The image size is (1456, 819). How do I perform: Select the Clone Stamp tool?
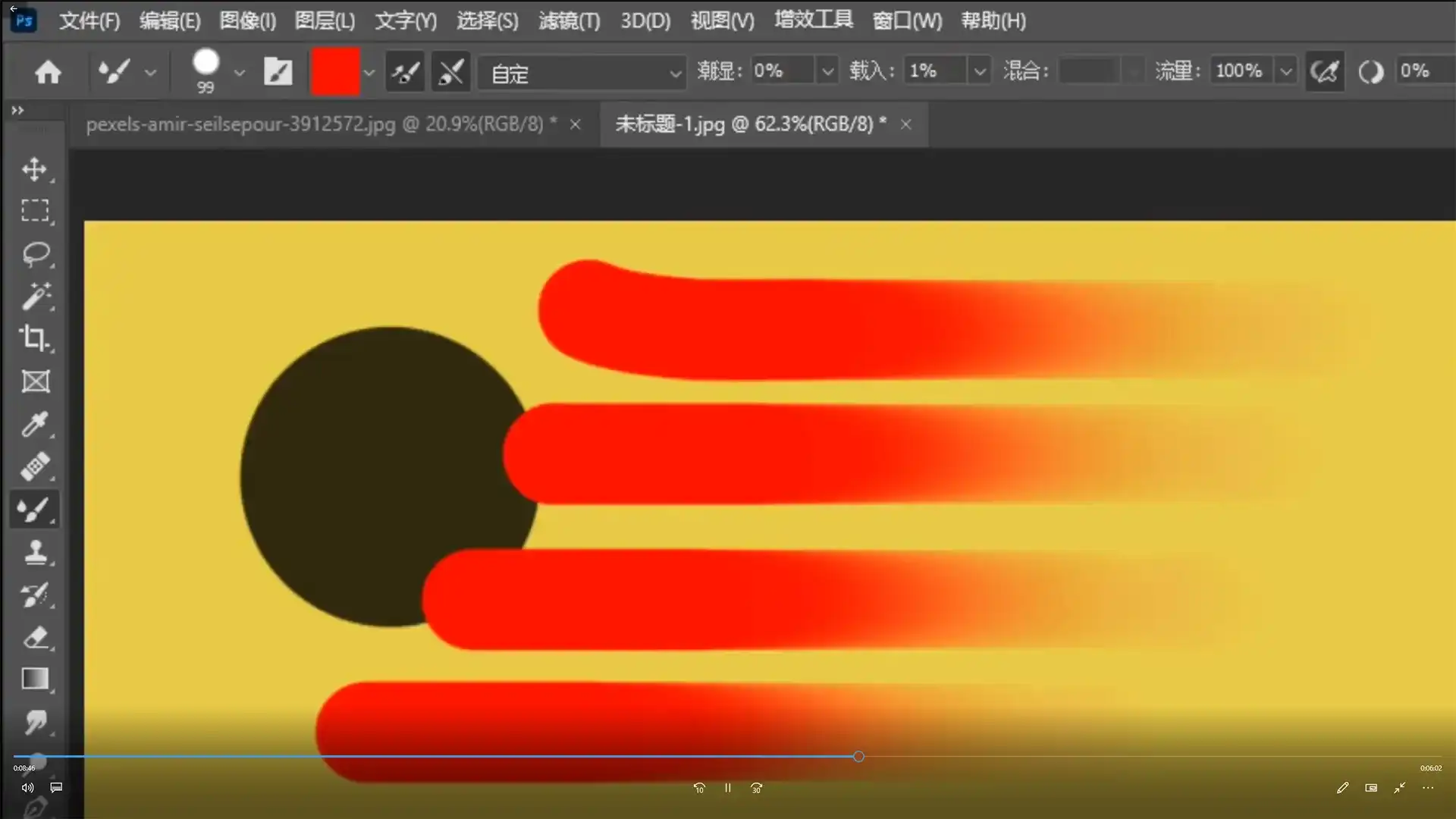point(36,552)
